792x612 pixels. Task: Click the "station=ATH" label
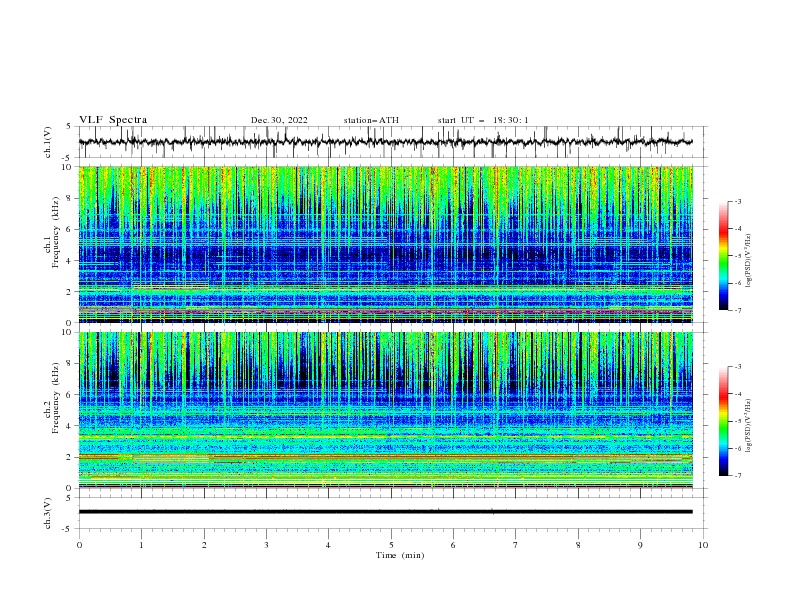click(371, 120)
